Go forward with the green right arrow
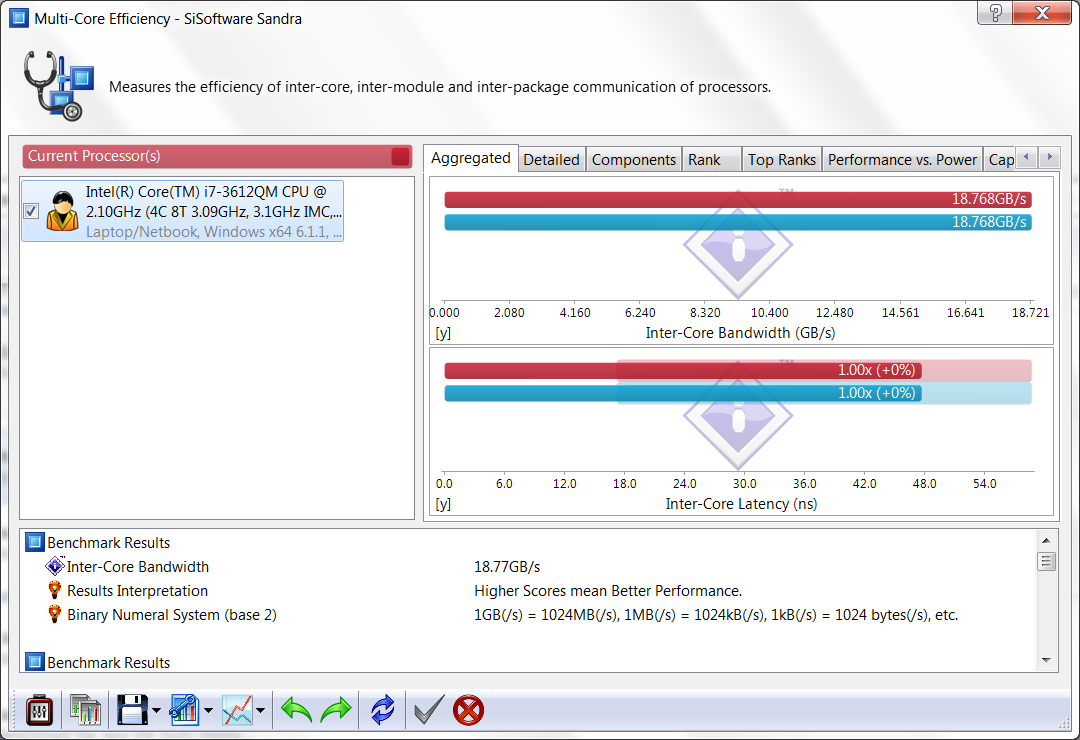Screen dimensions: 1080x740 click(336, 710)
